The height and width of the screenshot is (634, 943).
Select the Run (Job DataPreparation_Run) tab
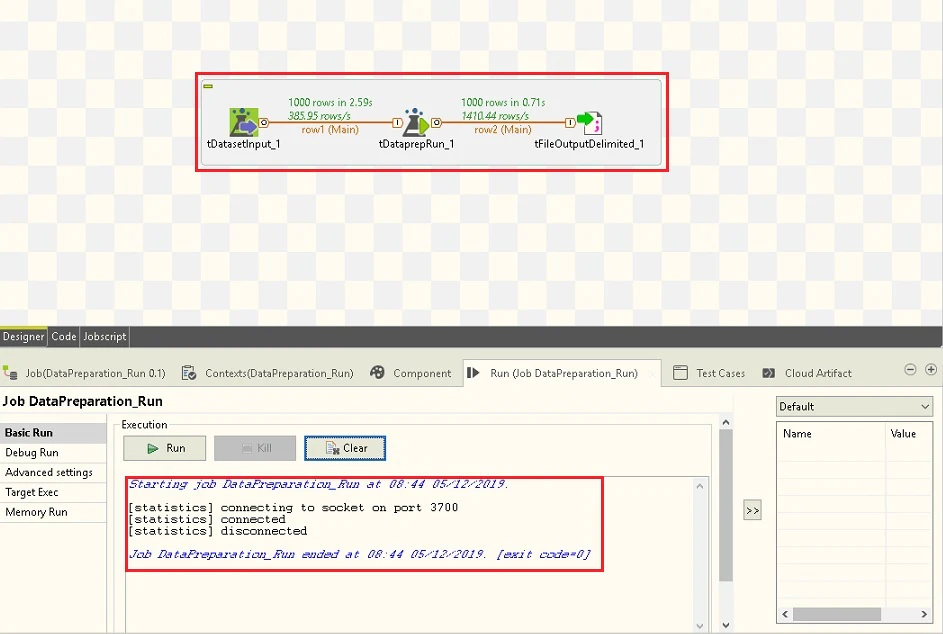point(562,373)
